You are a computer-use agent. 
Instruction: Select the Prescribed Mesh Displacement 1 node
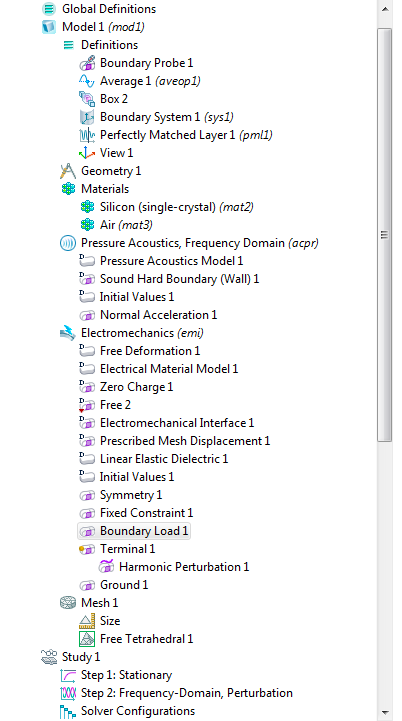pyautogui.click(x=185, y=441)
